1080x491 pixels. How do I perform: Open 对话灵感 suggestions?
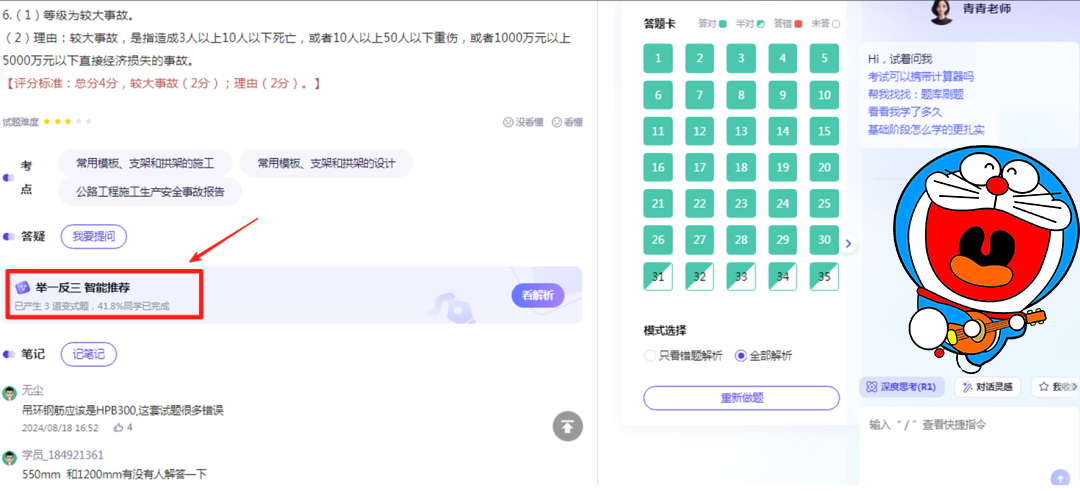(986, 387)
